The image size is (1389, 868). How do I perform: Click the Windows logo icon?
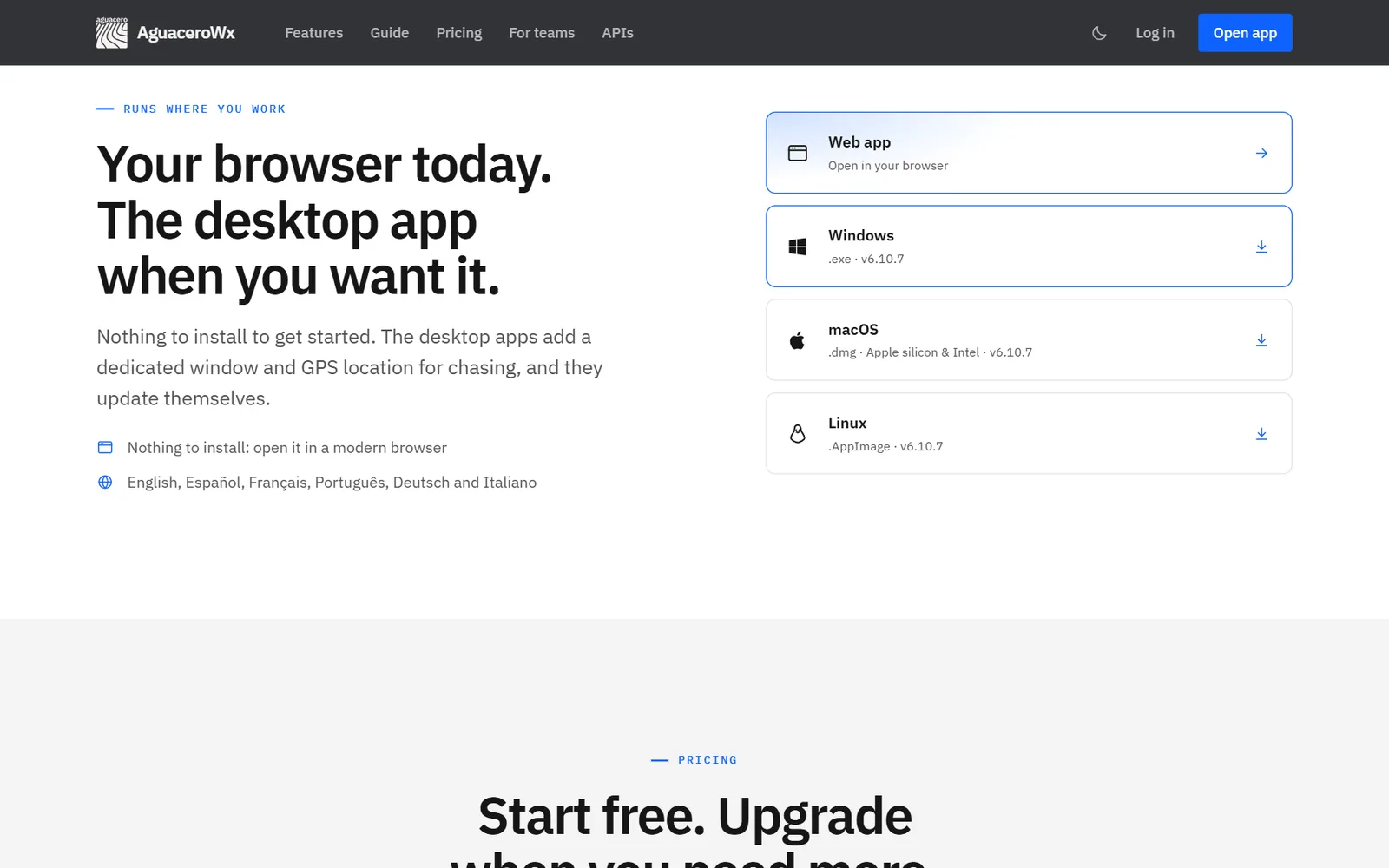pyautogui.click(x=797, y=247)
